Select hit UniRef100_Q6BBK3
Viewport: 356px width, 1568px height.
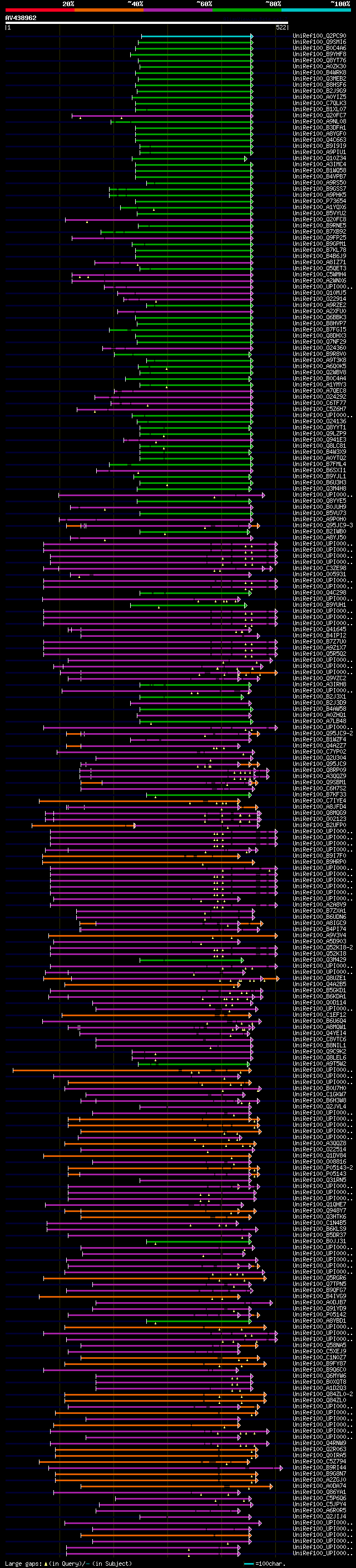coord(319,317)
